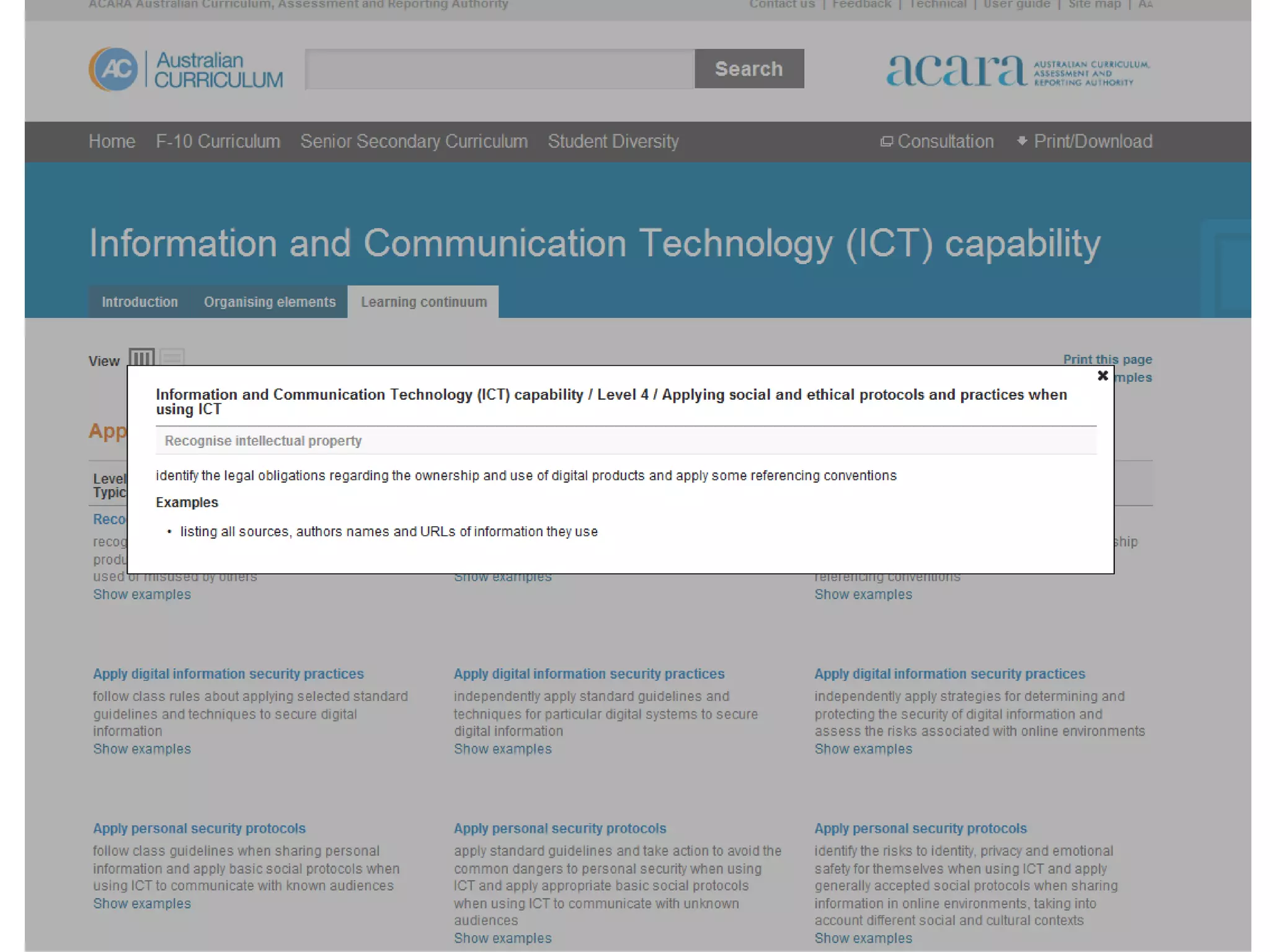Click the Consultation icon in navigation
Image resolution: width=1270 pixels, height=952 pixels.
[887, 142]
